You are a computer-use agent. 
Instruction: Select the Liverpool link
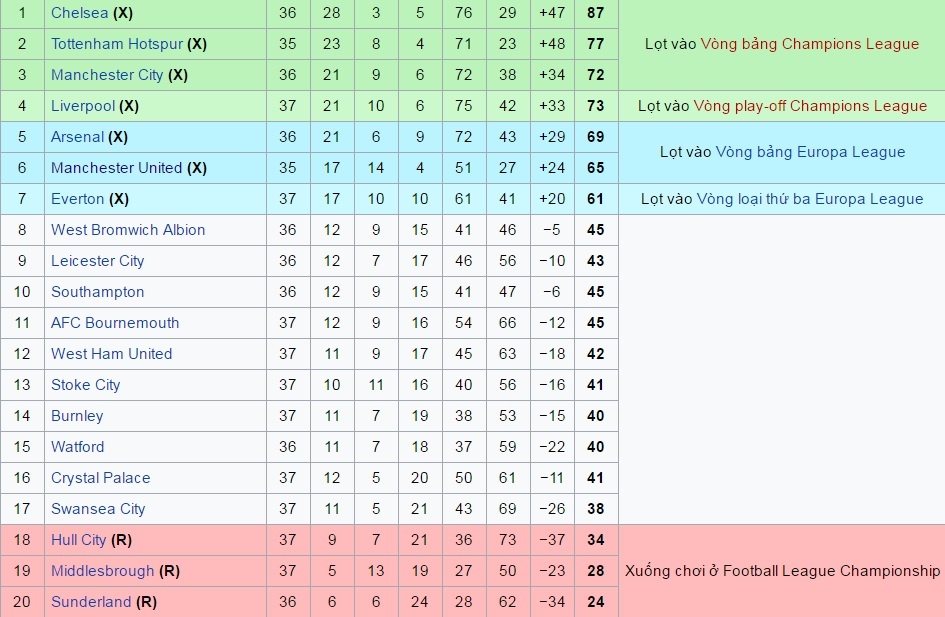(83, 106)
